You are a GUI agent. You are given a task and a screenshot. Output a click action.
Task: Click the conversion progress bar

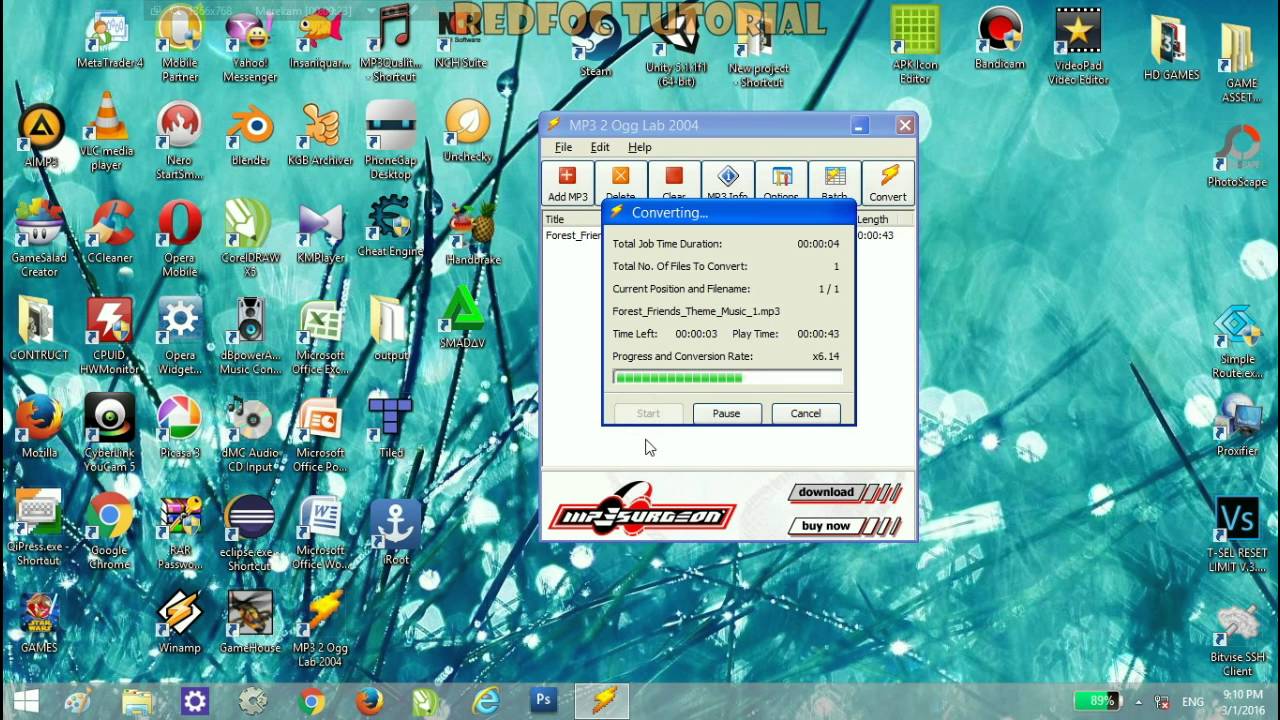tap(728, 377)
